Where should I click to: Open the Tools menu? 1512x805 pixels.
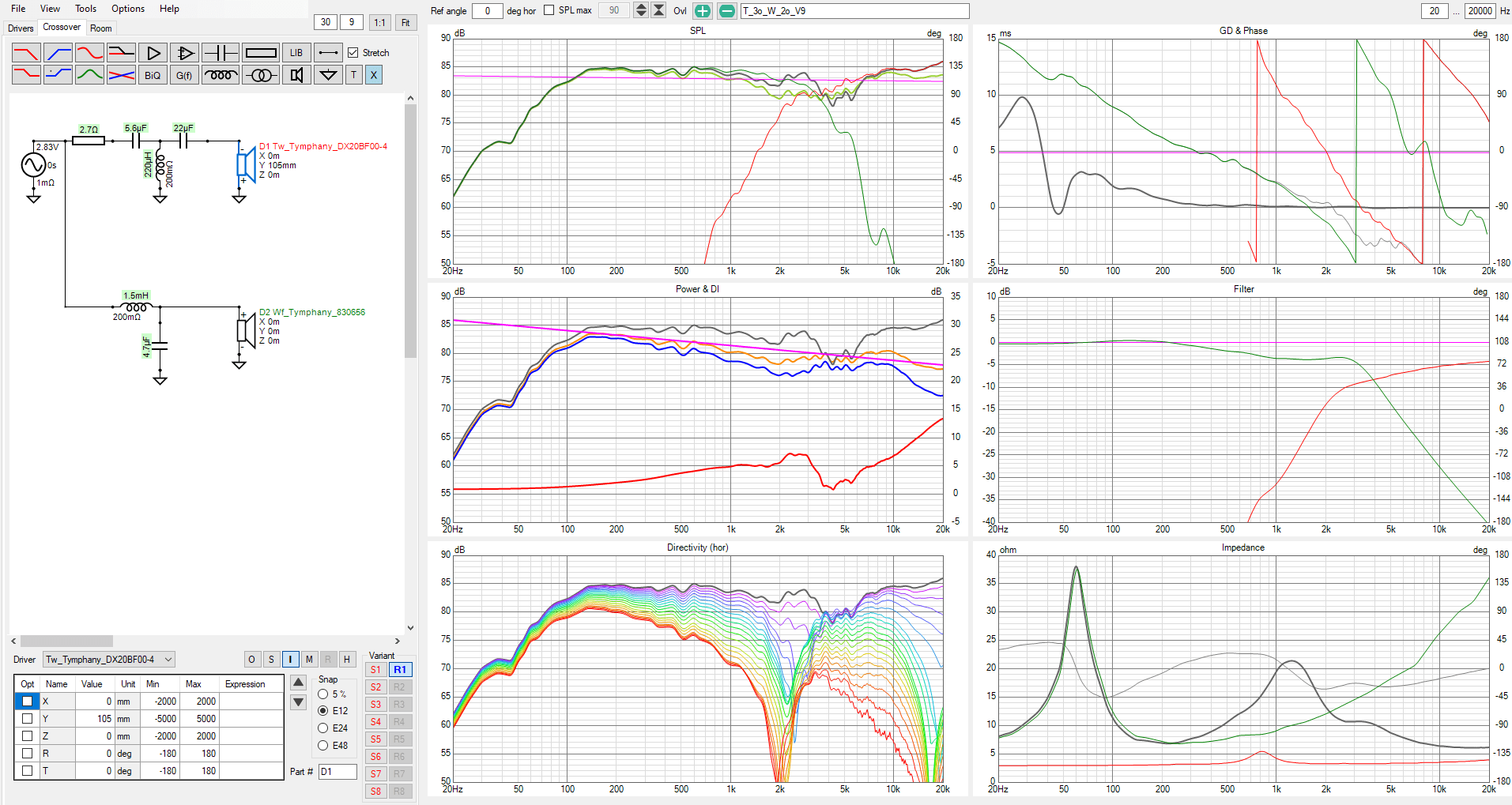click(85, 9)
